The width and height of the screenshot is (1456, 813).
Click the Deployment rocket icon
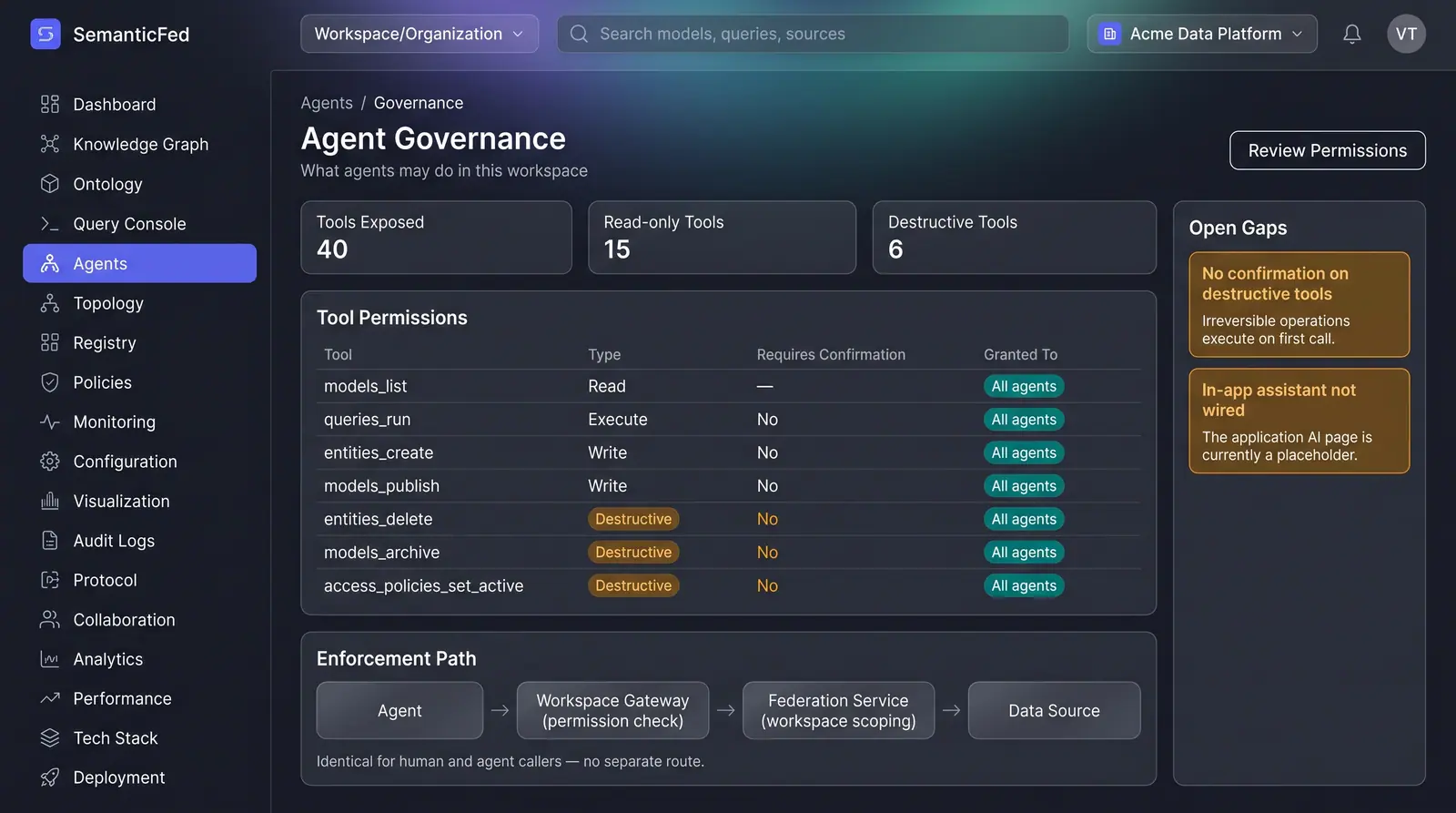coord(50,777)
